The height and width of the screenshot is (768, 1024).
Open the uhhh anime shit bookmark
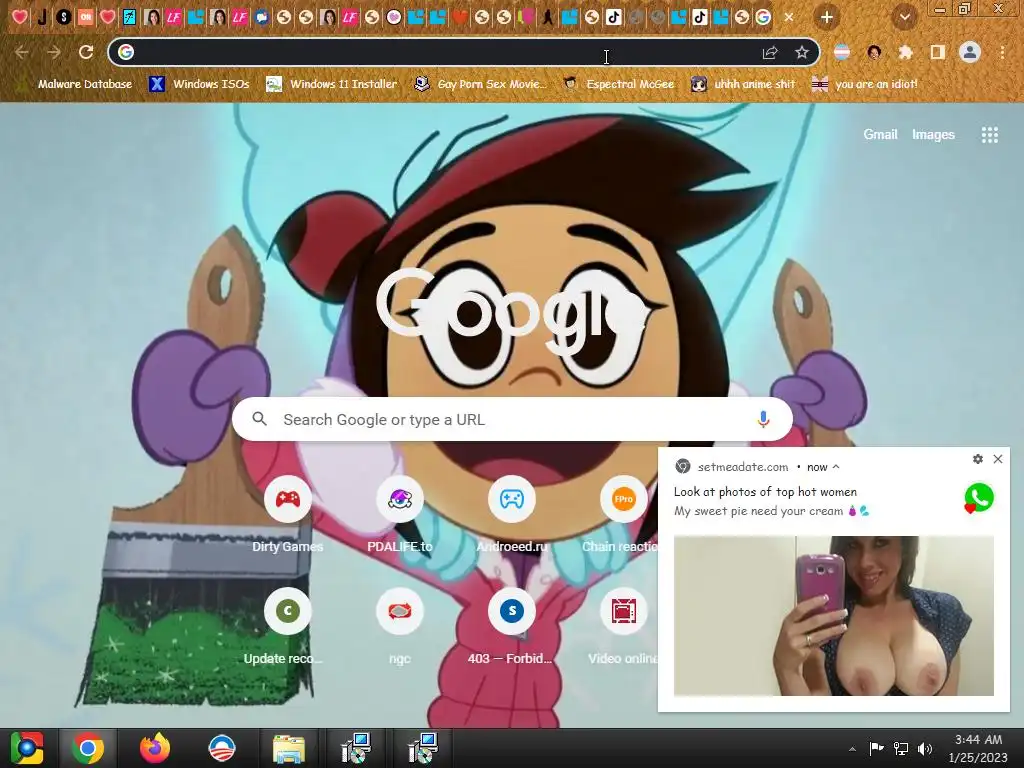point(743,84)
